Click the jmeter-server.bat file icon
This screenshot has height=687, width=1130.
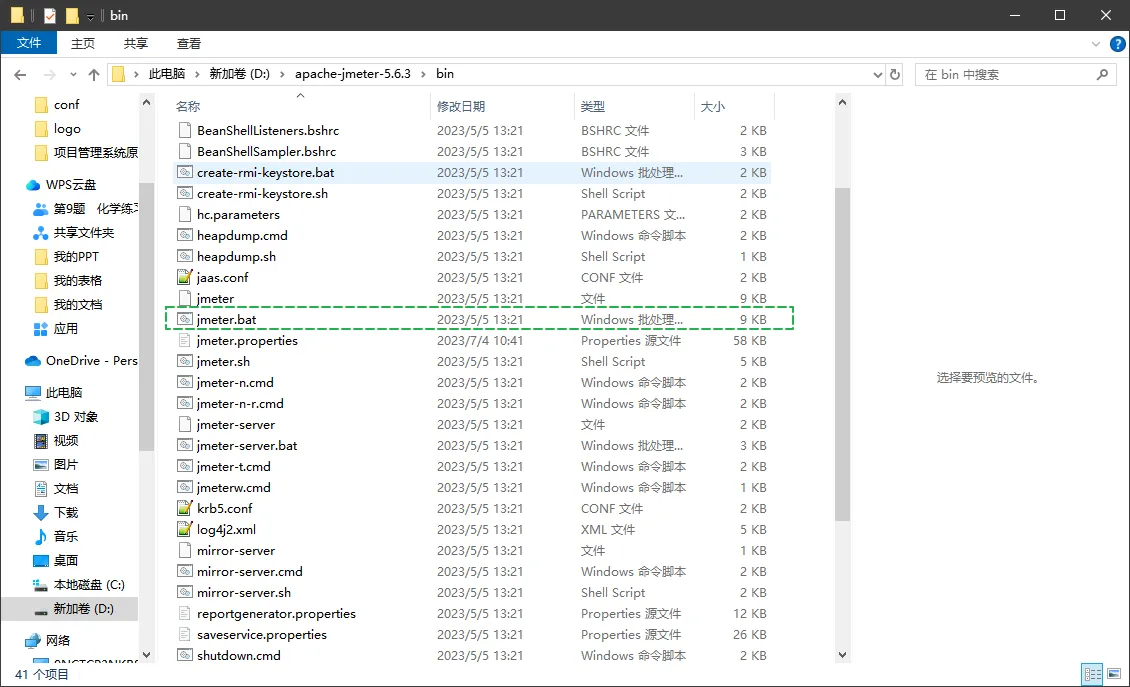click(185, 446)
